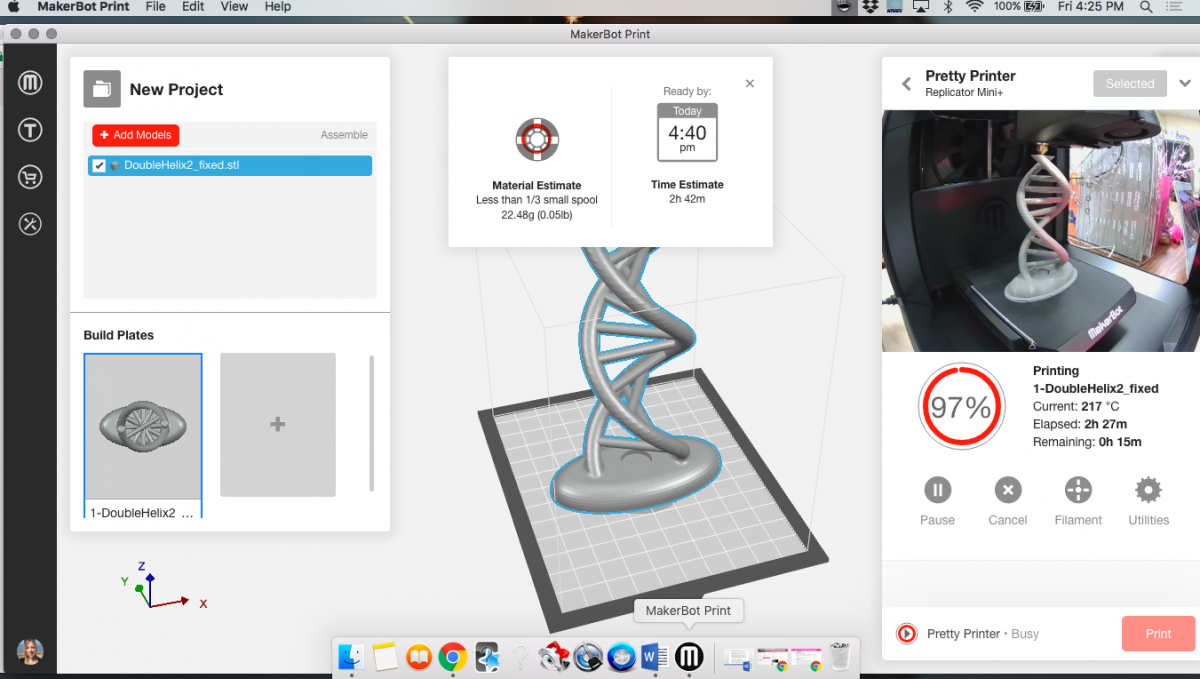1200x679 pixels.
Task: Click the Selected printer button
Action: click(x=1130, y=84)
